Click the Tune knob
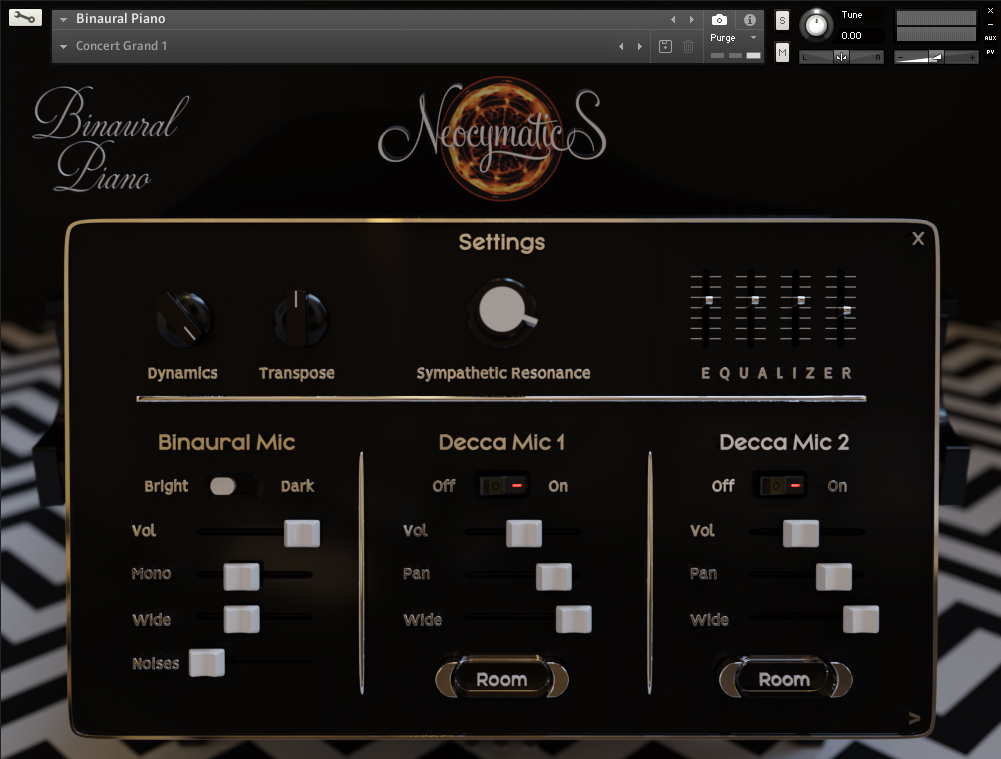 (816, 25)
